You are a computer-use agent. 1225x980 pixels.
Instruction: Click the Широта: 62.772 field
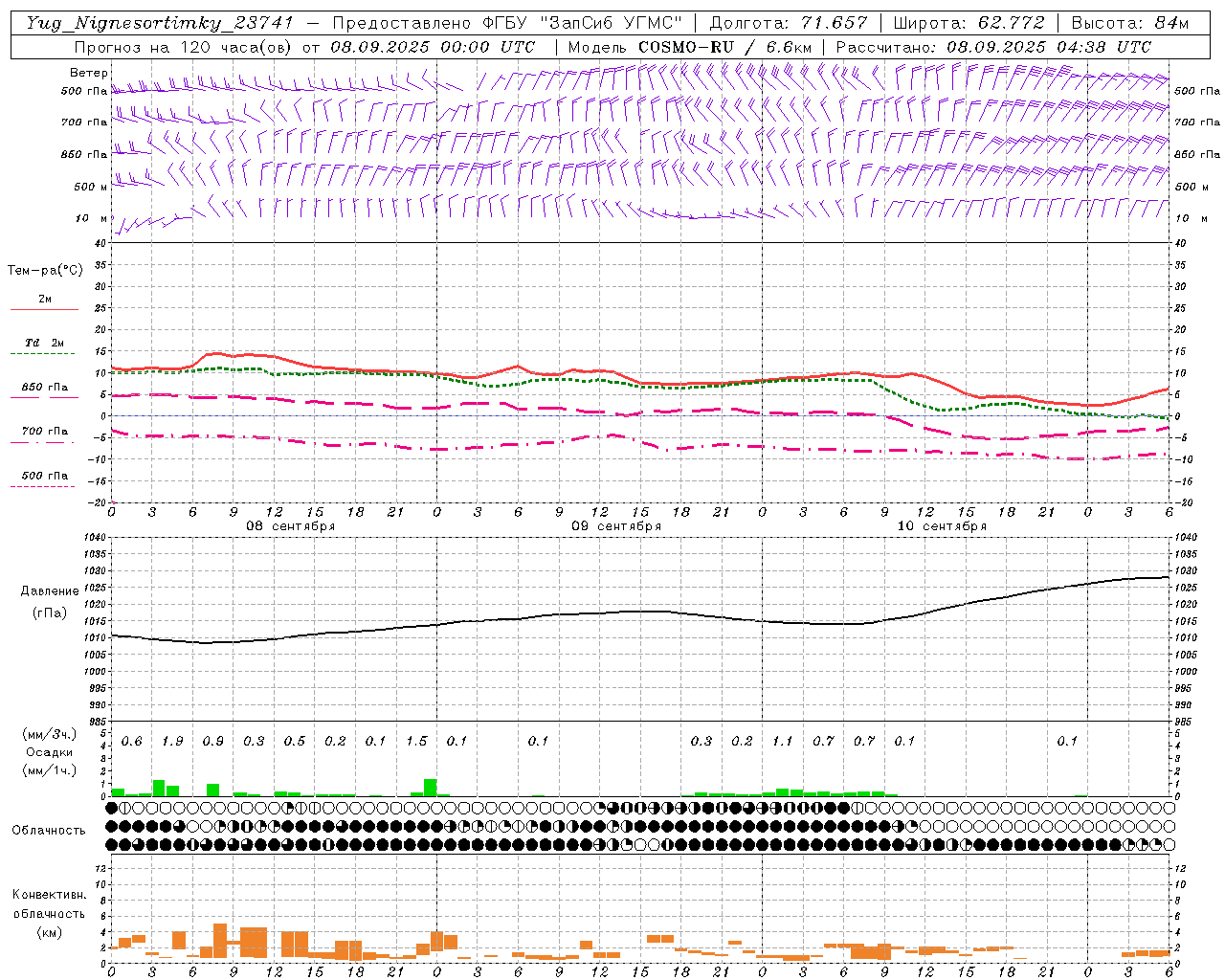click(x=969, y=23)
